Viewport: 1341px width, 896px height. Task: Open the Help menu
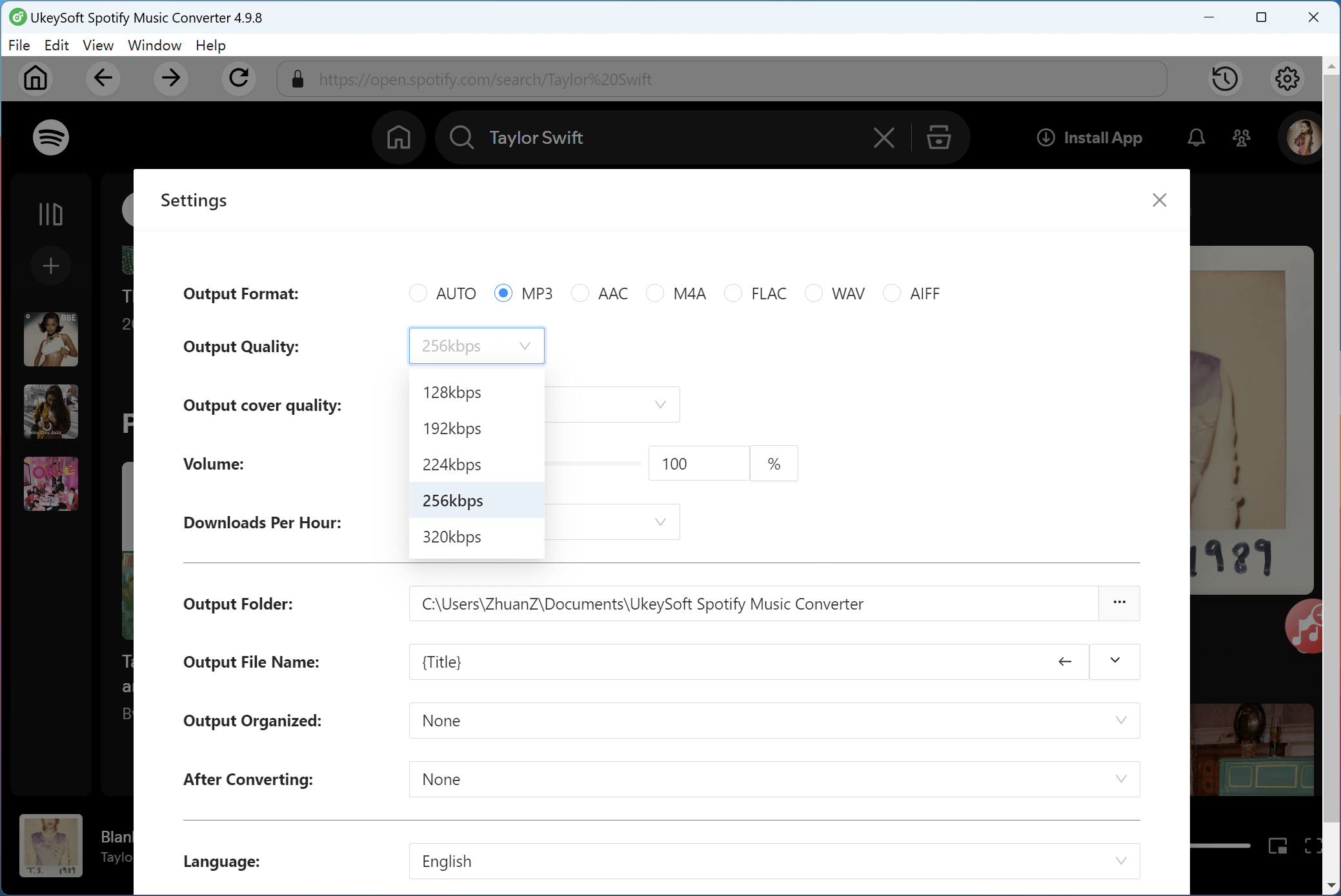[210, 45]
